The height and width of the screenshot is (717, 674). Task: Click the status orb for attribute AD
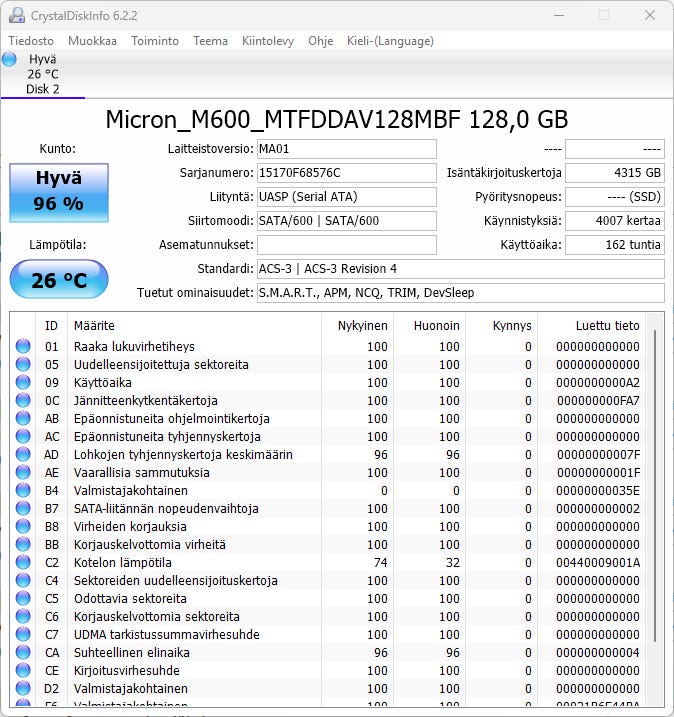(23, 455)
